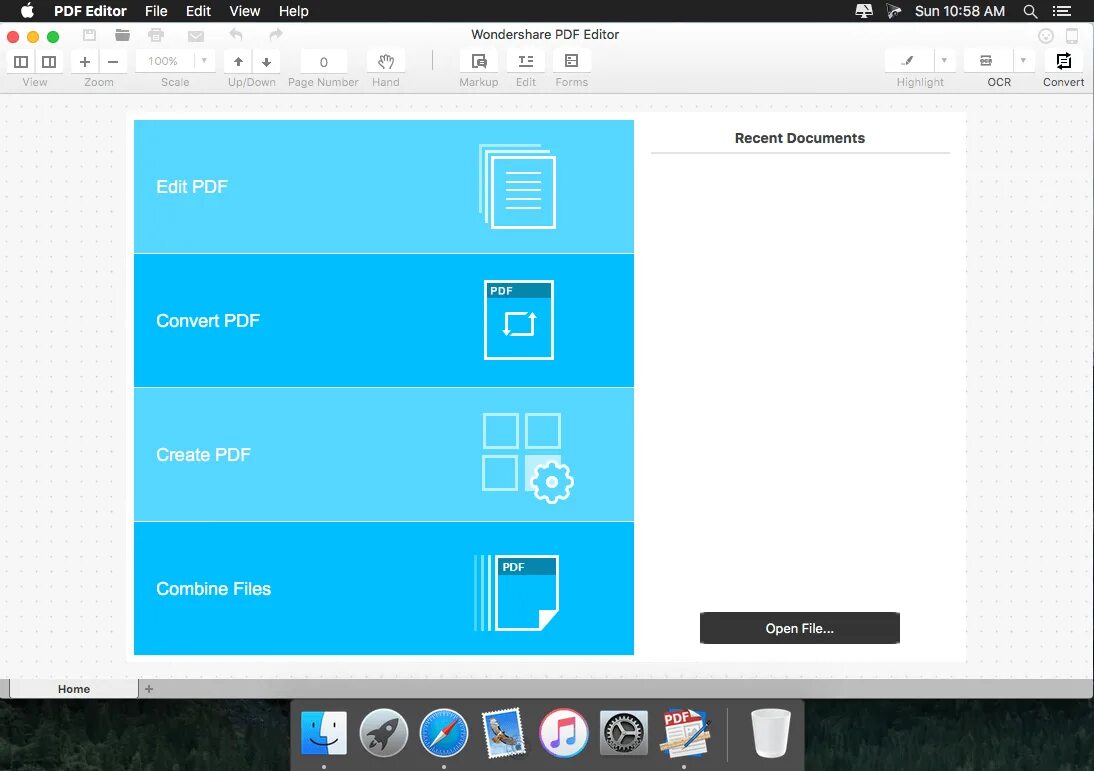The width and height of the screenshot is (1094, 771).
Task: Open the Help menu
Action: [293, 11]
